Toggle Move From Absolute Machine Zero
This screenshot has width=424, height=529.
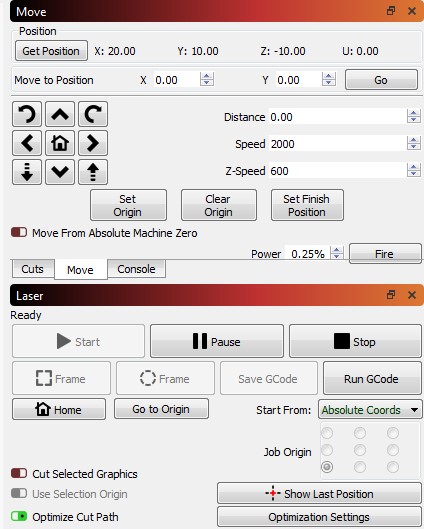[x=19, y=232]
